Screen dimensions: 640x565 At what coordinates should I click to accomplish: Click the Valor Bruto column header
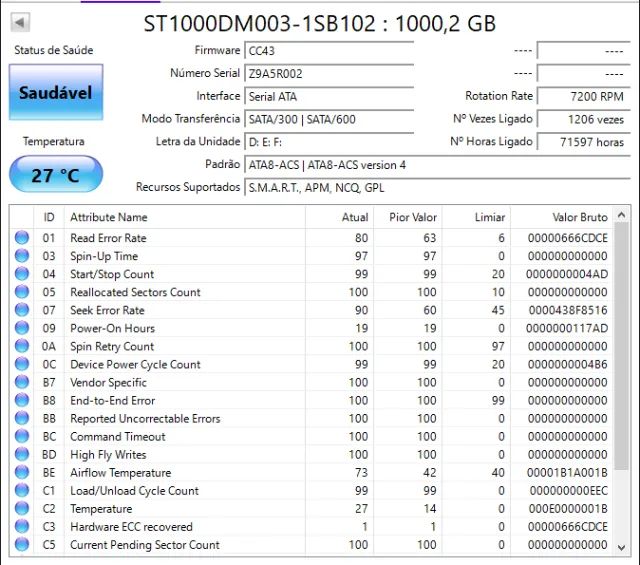(562, 217)
